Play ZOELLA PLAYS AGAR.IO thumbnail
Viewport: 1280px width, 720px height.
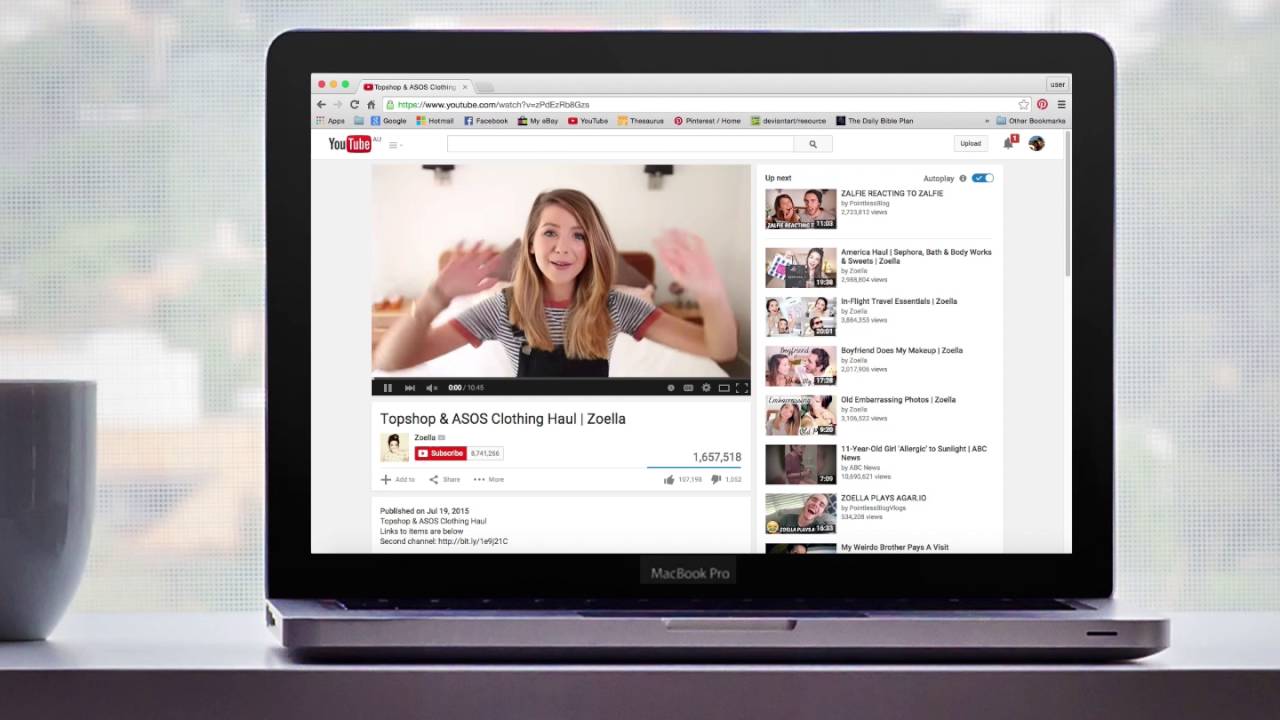[801, 514]
